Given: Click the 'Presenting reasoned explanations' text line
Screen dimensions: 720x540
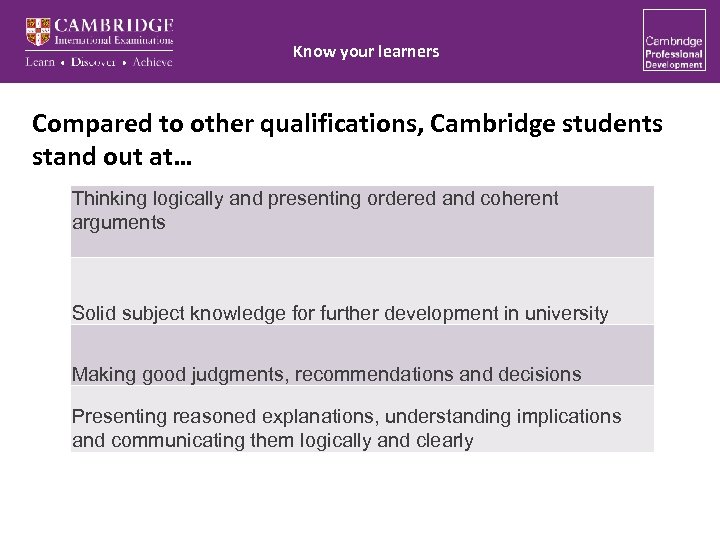Looking at the screenshot, I should (x=346, y=416).
